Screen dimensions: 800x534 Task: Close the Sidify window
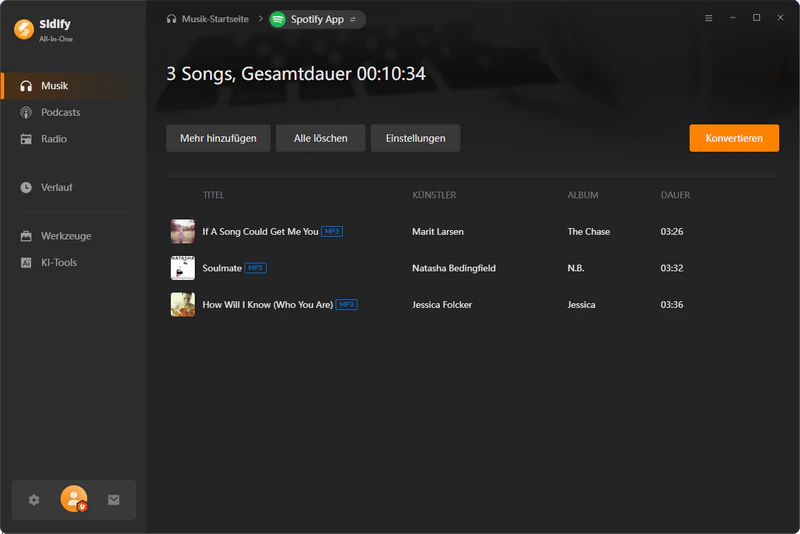click(781, 18)
